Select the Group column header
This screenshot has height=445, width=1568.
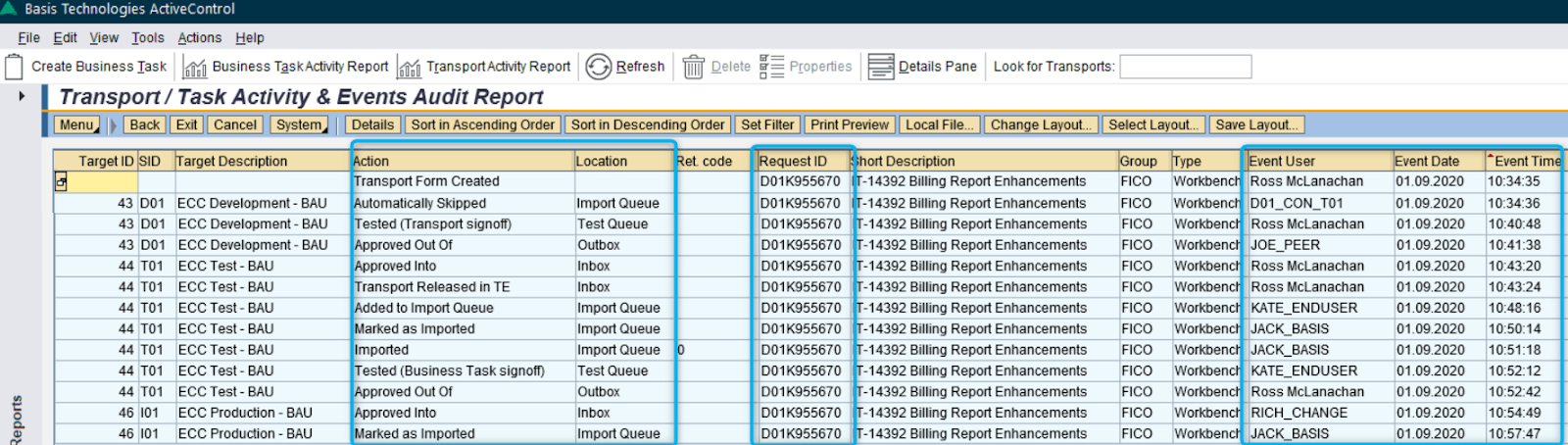[1144, 162]
